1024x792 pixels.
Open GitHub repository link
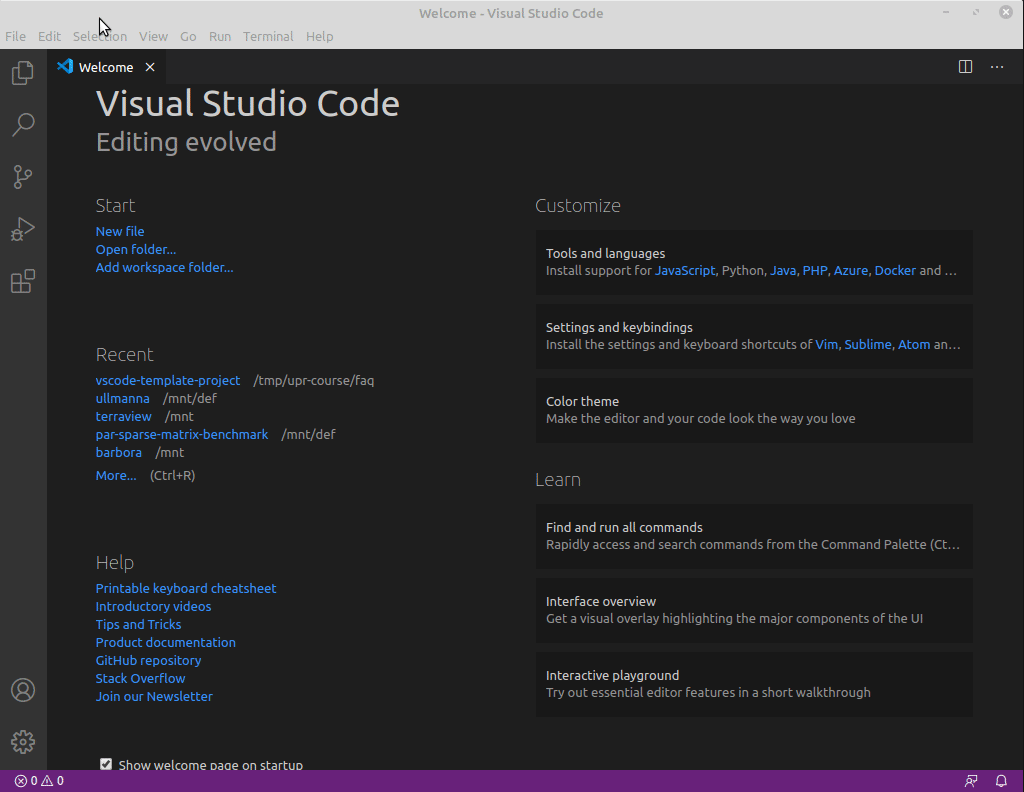tap(148, 660)
